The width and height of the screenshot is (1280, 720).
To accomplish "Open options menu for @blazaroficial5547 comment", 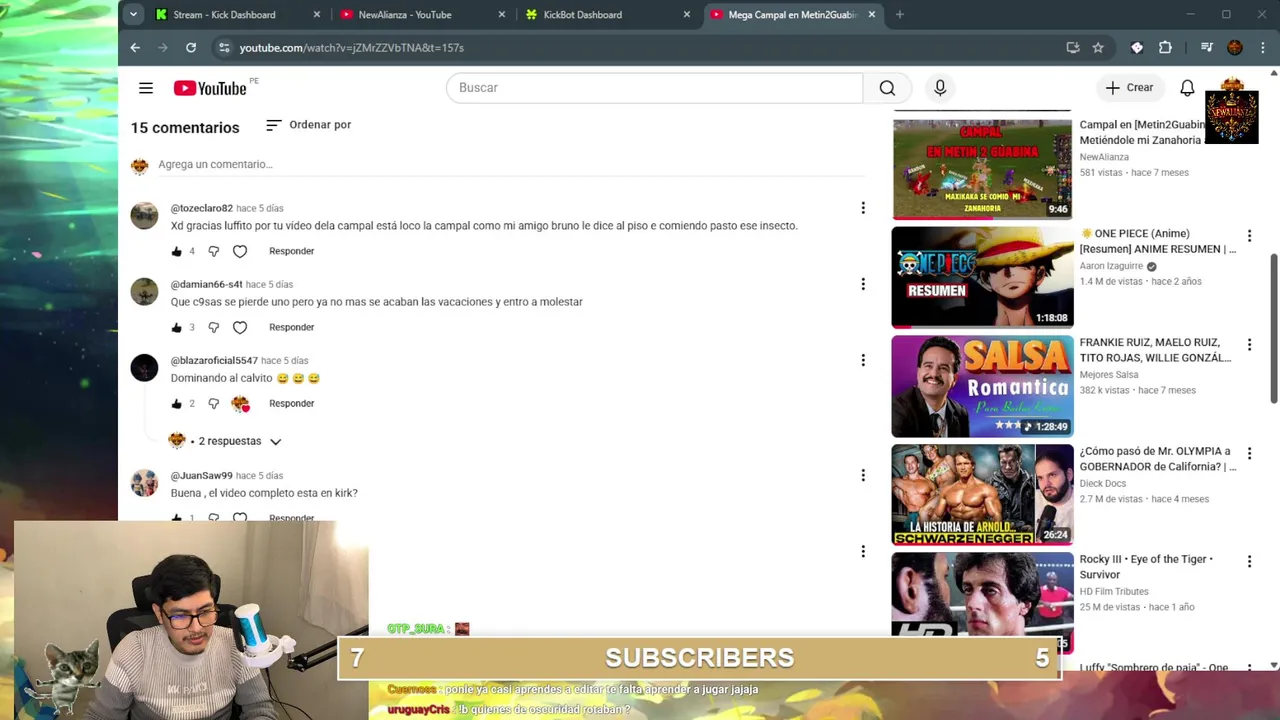I will coord(863,360).
